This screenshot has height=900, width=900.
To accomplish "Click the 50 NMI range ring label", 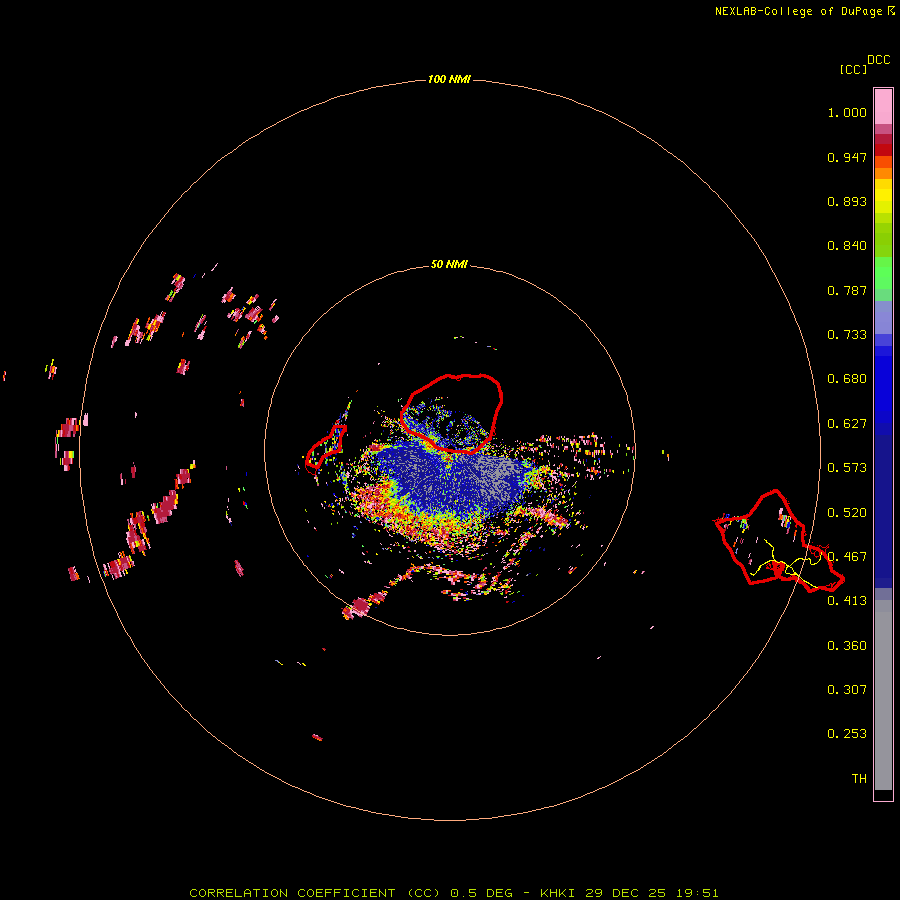I will click(449, 264).
